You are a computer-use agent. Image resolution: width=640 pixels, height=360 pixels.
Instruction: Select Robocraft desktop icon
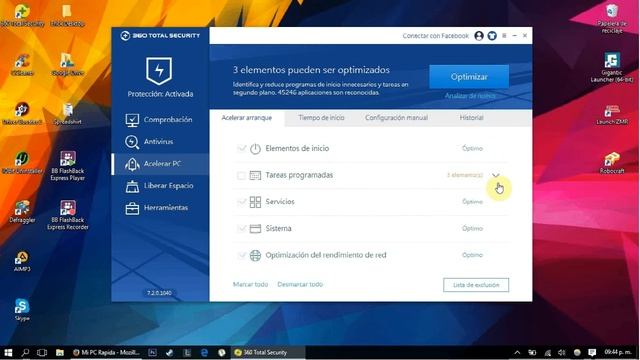tap(611, 162)
